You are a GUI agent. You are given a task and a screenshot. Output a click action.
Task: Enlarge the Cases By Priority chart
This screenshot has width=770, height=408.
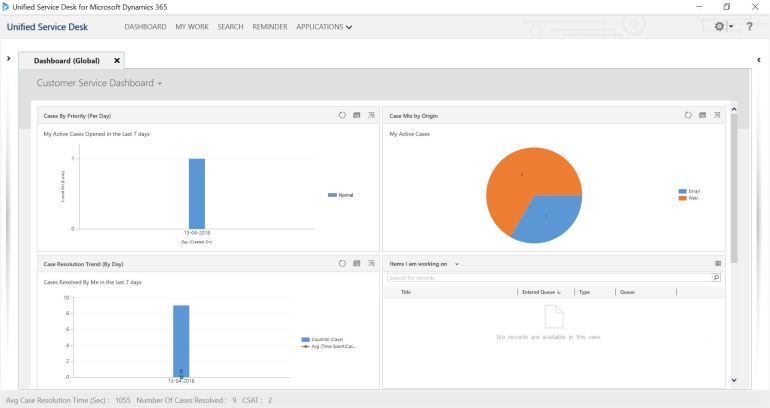click(370, 115)
